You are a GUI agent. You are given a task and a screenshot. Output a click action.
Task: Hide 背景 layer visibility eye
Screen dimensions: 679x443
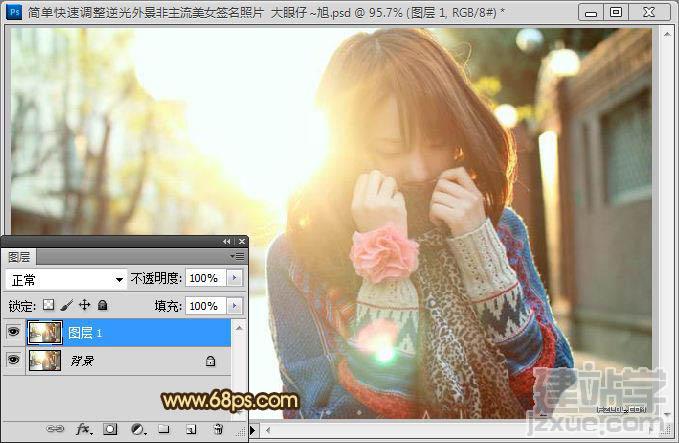click(13, 360)
